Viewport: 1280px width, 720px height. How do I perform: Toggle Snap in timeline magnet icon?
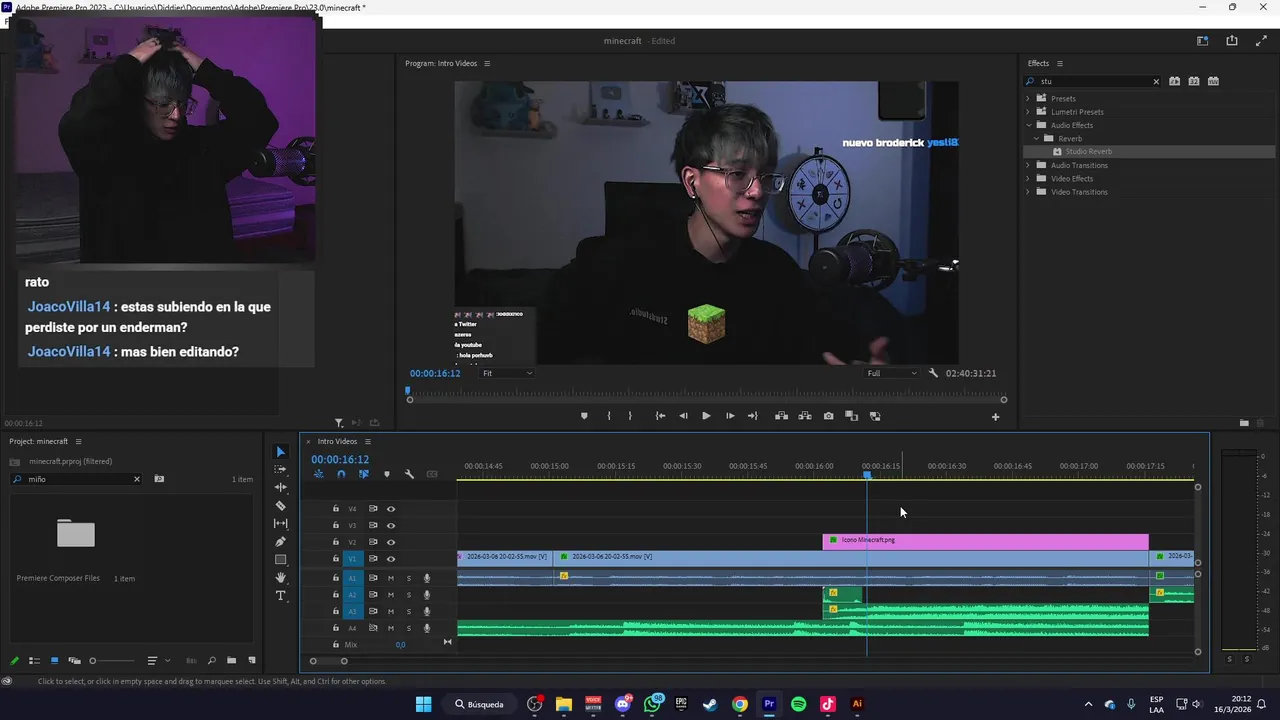pyautogui.click(x=341, y=474)
